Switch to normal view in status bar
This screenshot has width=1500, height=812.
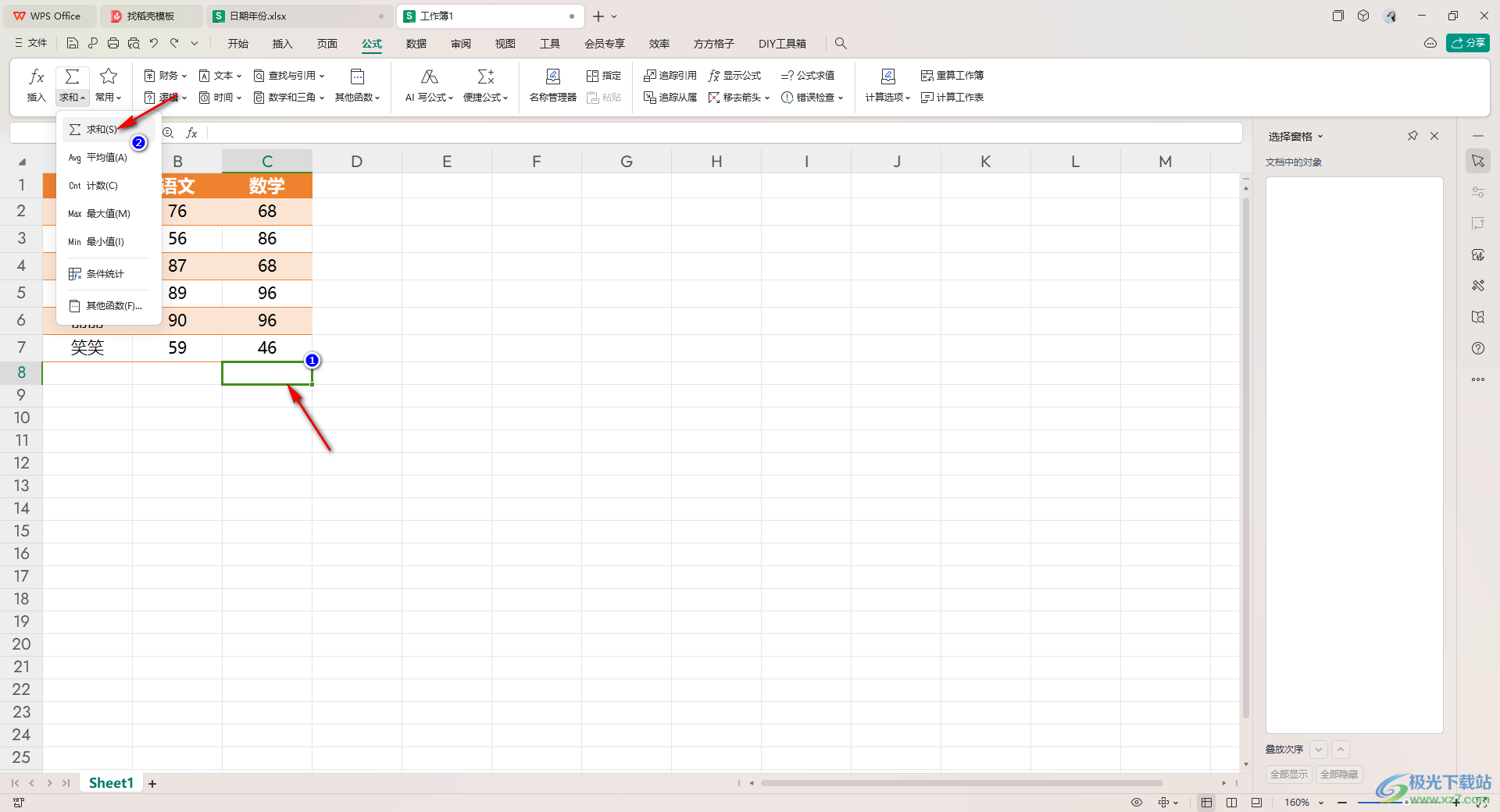point(1207,803)
